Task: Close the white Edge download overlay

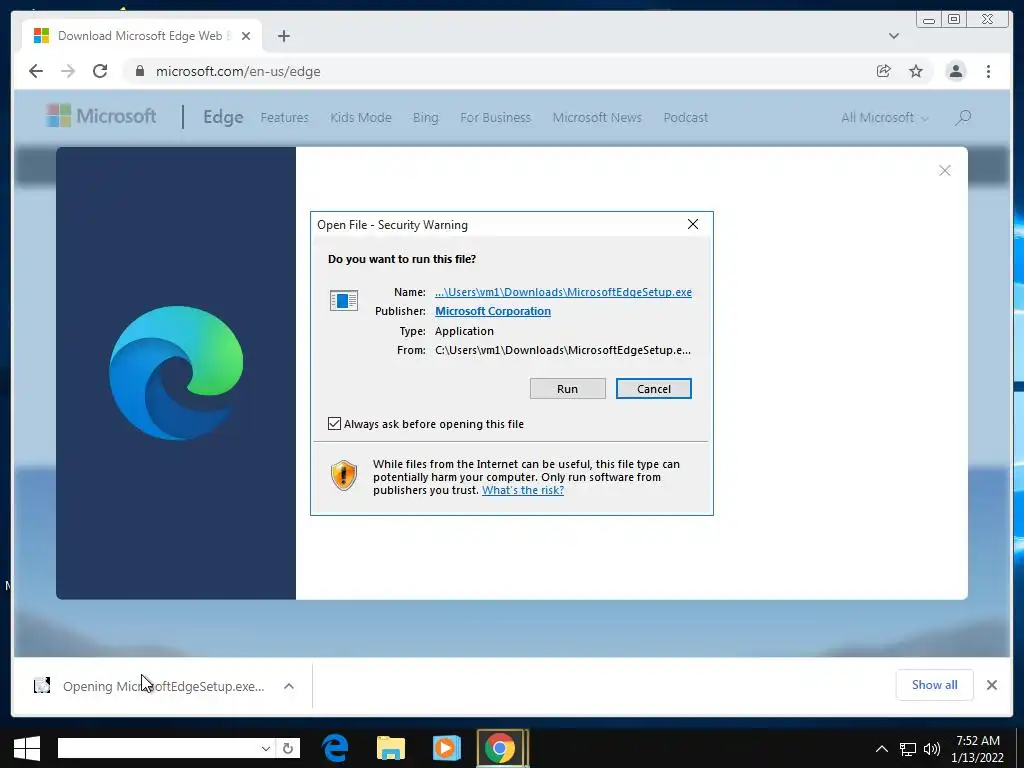Action: [x=945, y=170]
